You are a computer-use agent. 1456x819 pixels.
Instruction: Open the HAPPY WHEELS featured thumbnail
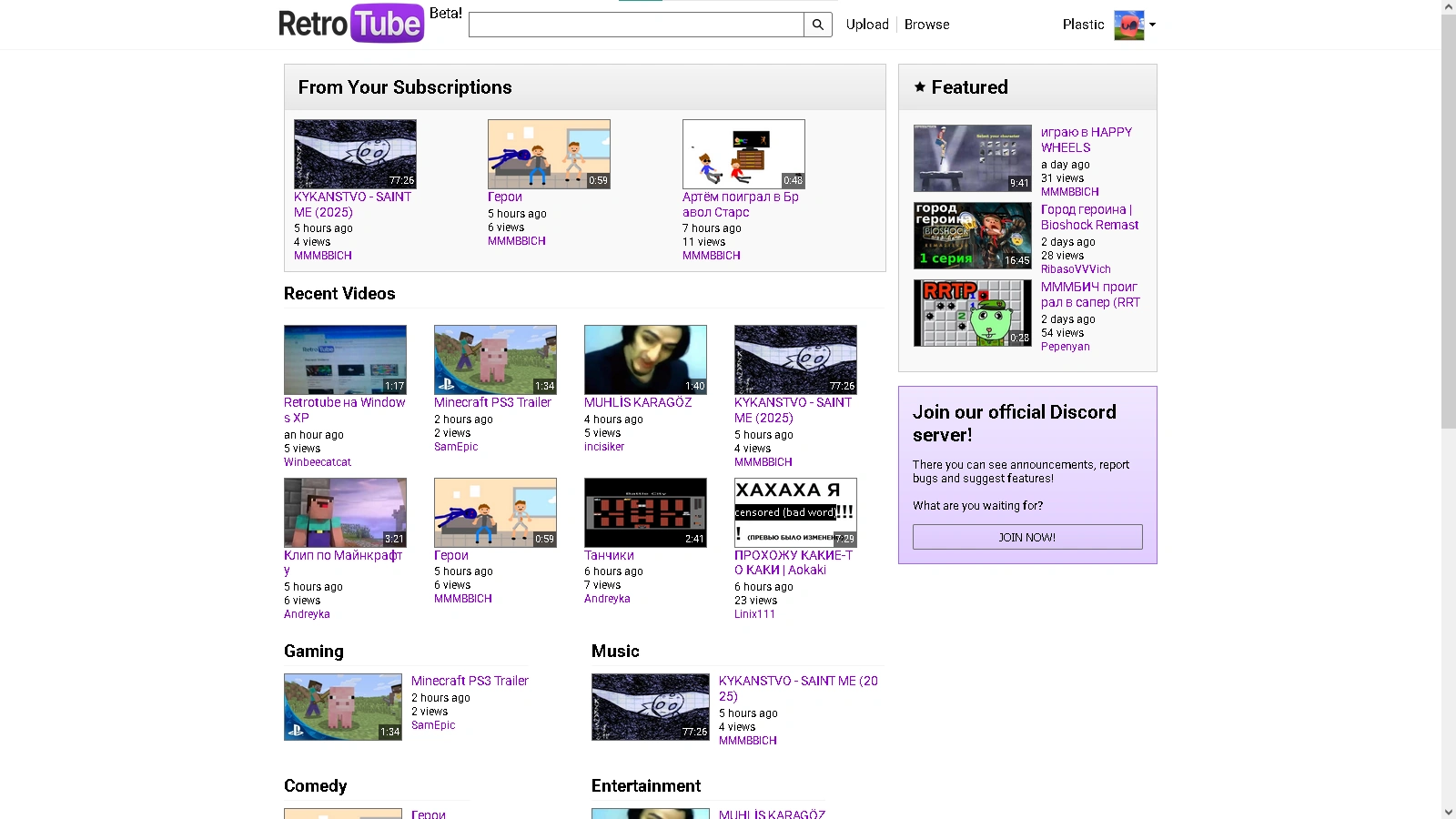(x=973, y=158)
